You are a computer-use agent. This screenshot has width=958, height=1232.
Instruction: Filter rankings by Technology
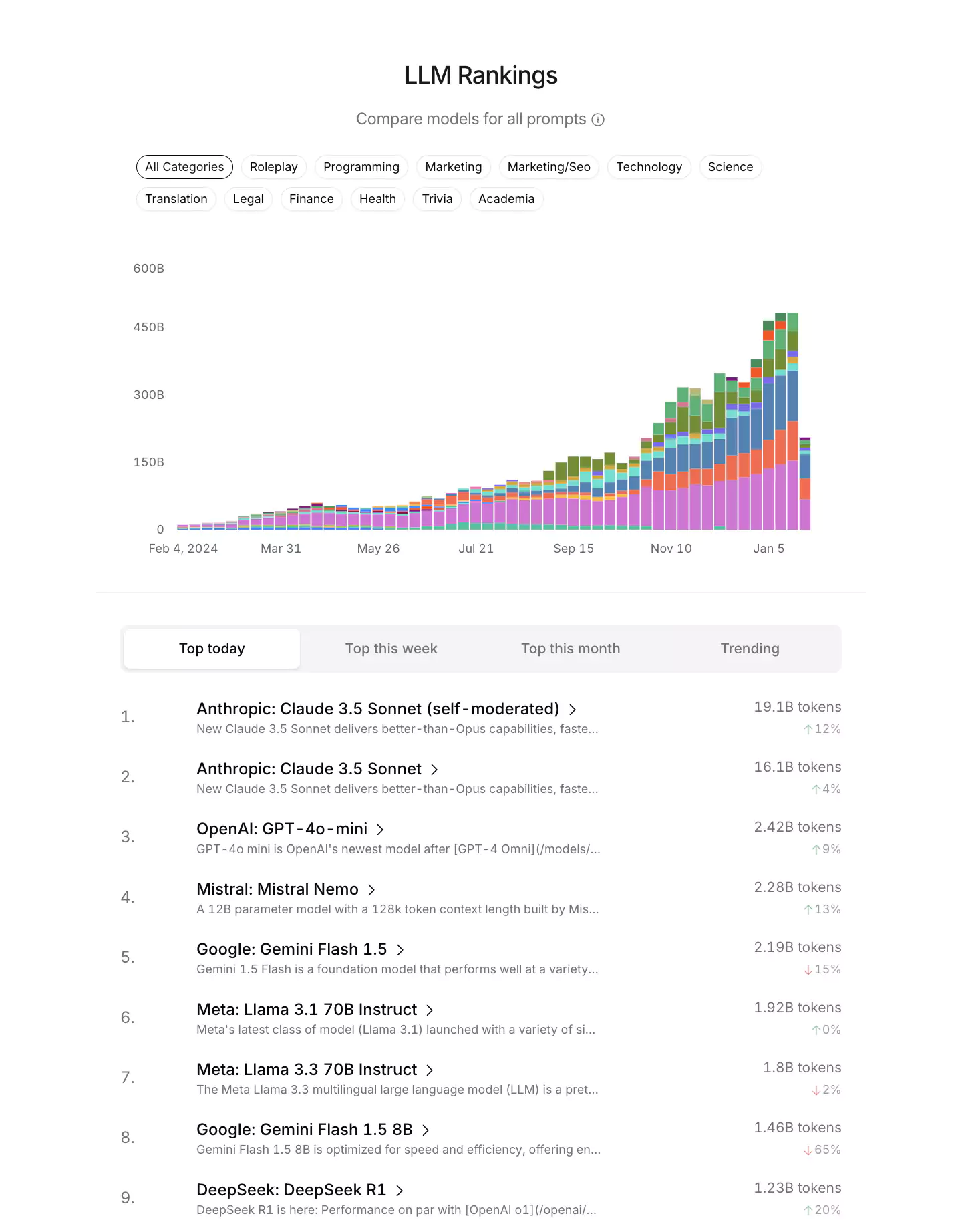tap(649, 167)
